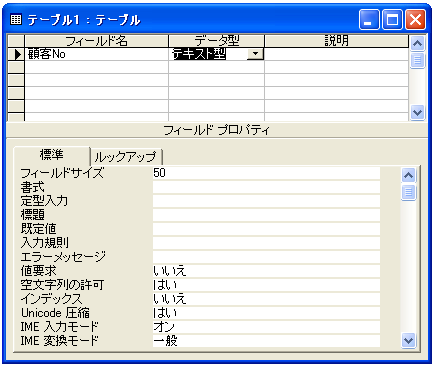Minimize the テーブル1 window
Screen dimensions: 433x368
[x=369, y=20]
